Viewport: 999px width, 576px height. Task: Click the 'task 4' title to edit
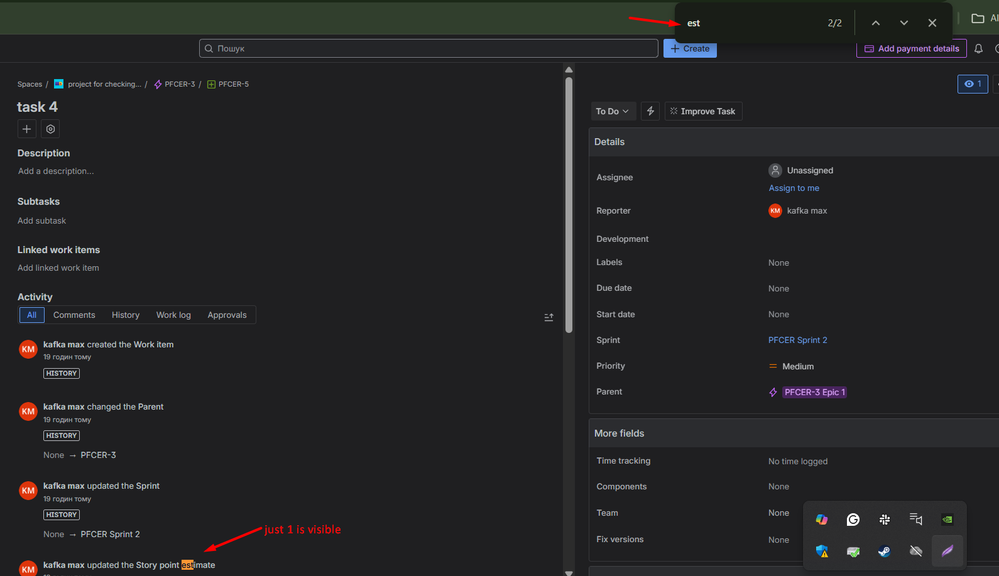click(x=37, y=107)
